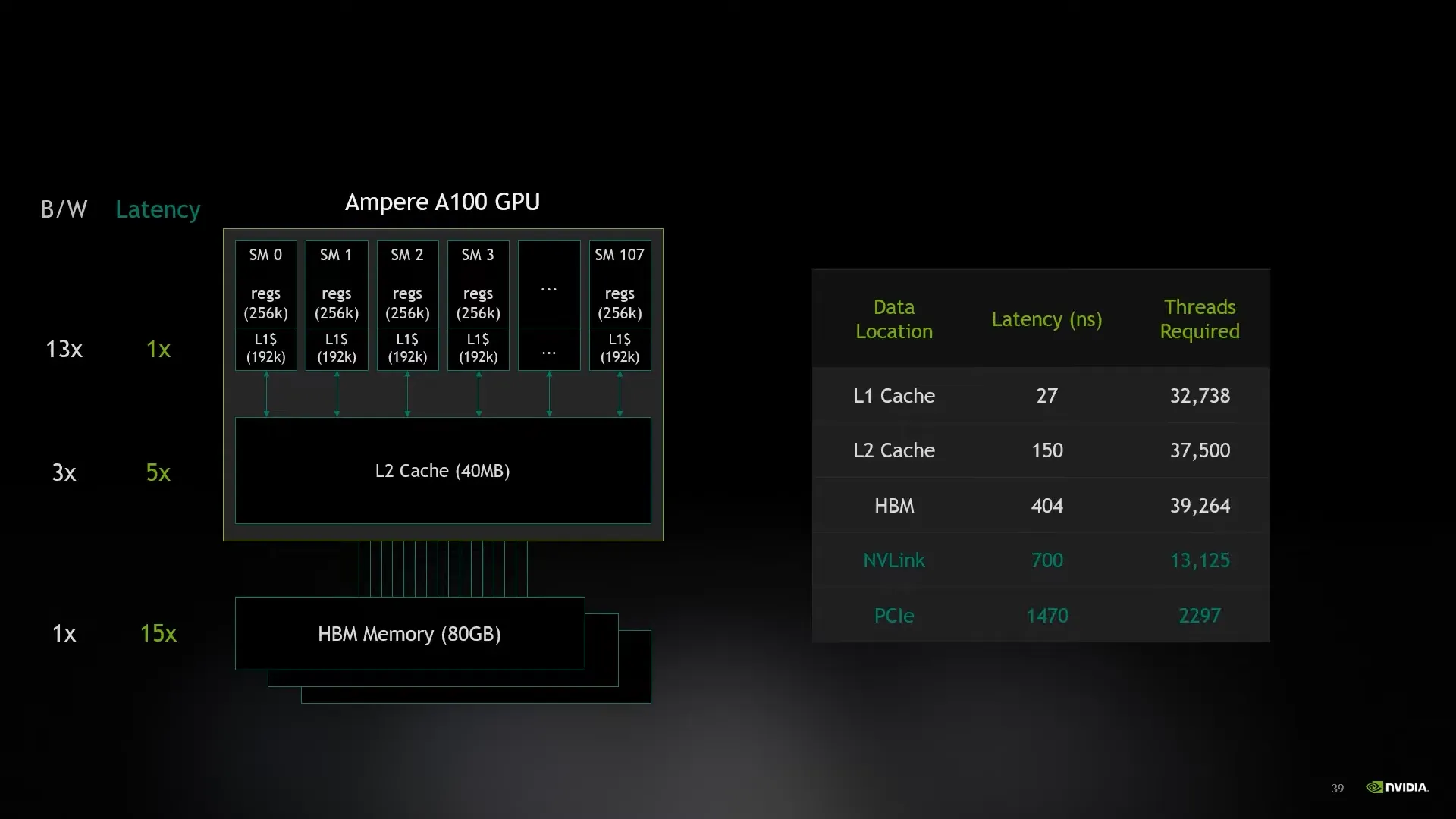The height and width of the screenshot is (819, 1456).
Task: Click the HBM Memory (80GB) block
Action: pos(409,634)
